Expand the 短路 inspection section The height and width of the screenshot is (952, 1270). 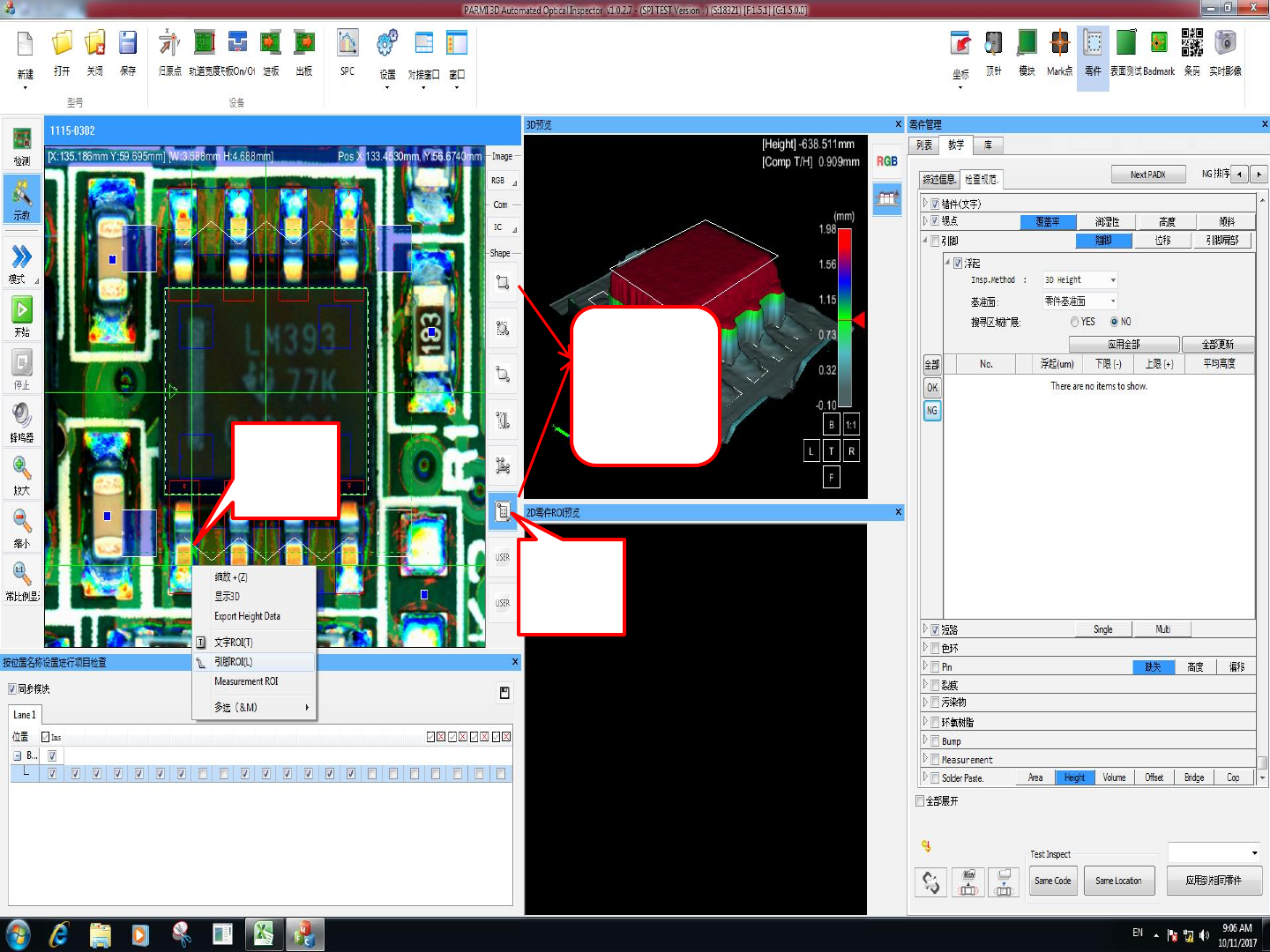click(x=925, y=629)
